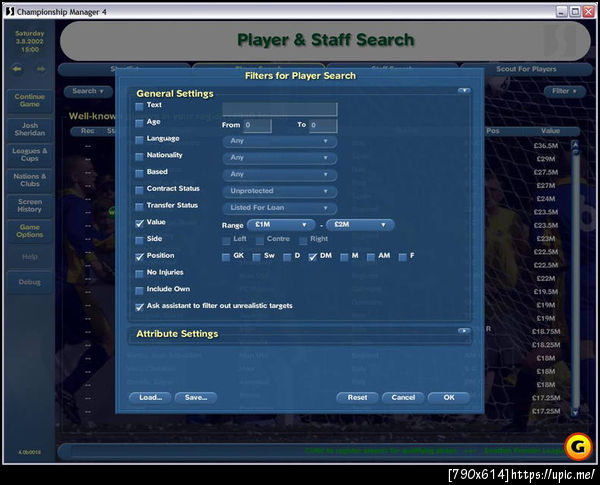Go back with the left arrow icon
This screenshot has height=485, width=600.
(x=17, y=69)
